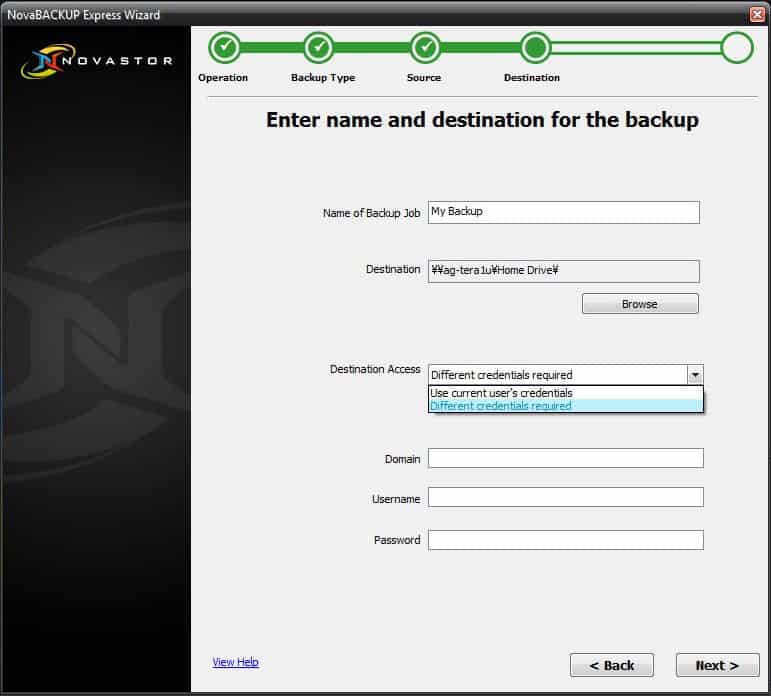Open the Destination Access dropdown arrow

click(695, 375)
